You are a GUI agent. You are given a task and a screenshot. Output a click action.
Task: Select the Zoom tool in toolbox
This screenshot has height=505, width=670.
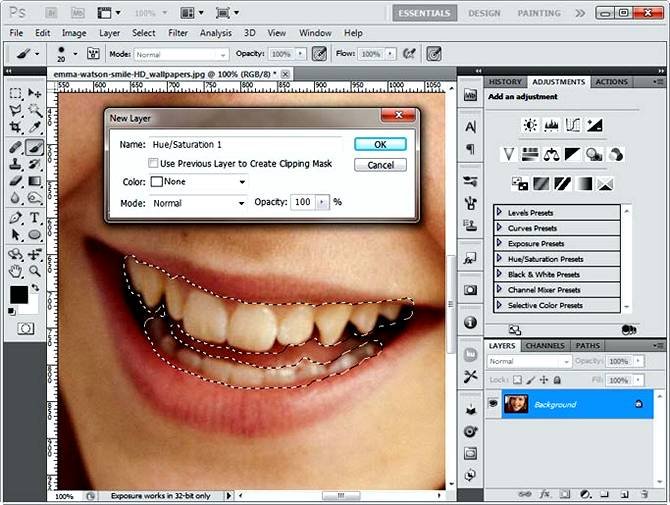34,270
